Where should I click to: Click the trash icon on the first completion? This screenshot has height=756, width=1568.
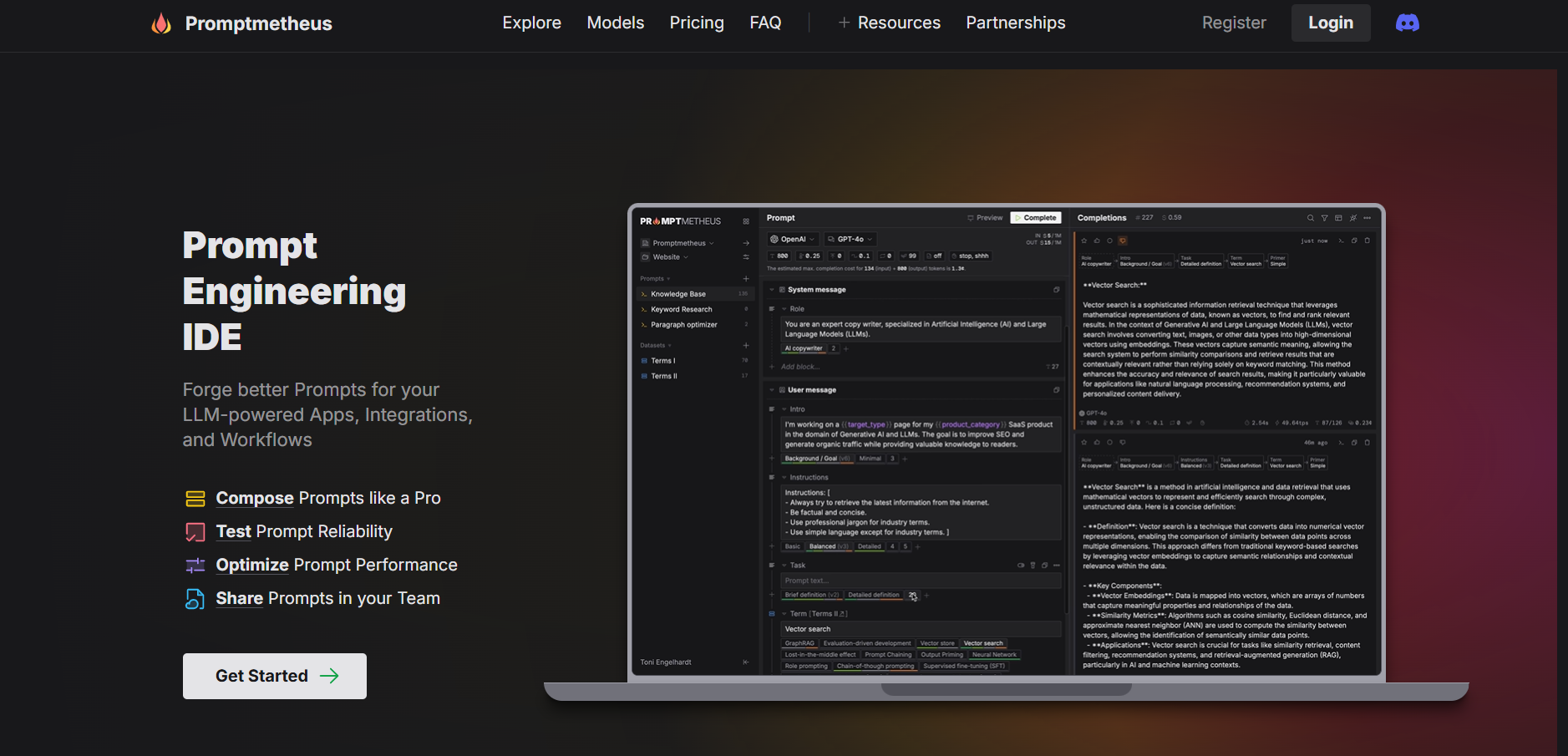pos(1368,241)
